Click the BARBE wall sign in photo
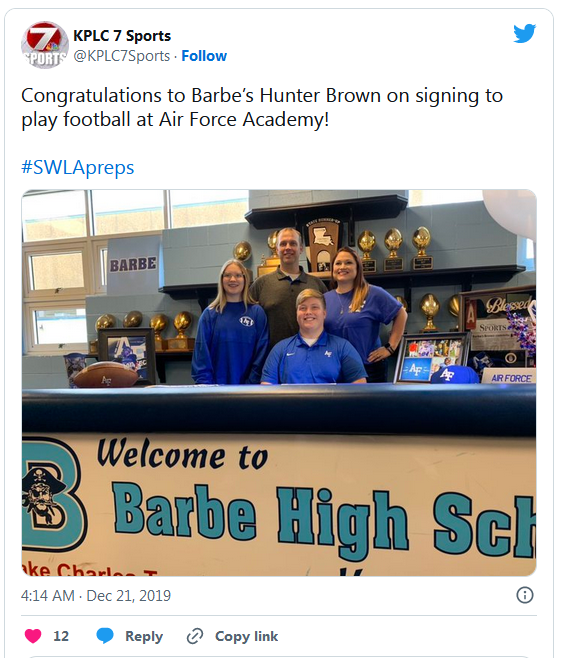This screenshot has height=658, width=573. (x=133, y=264)
